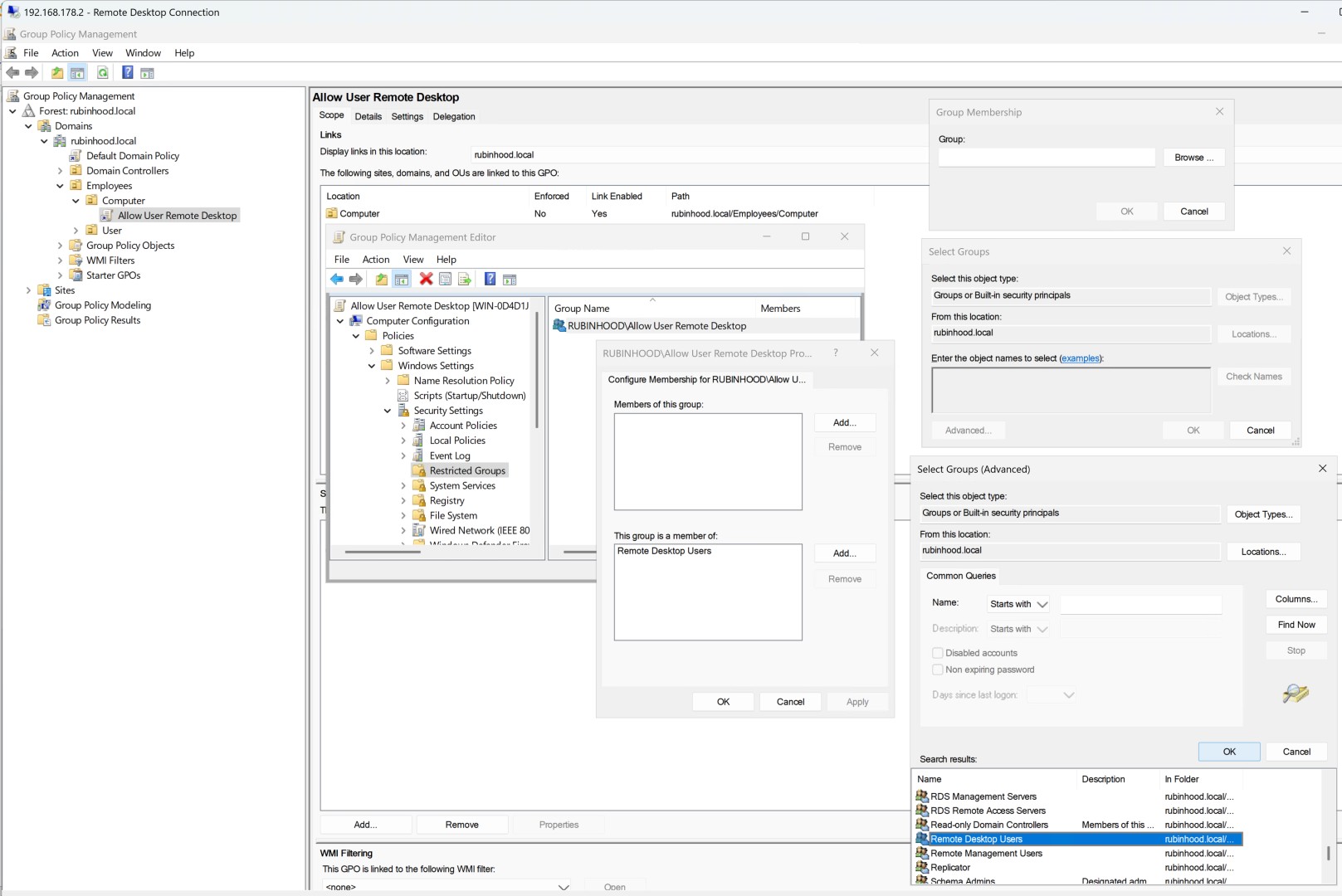This screenshot has width=1342, height=896.
Task: Click Up one level icon in Editor toolbar
Action: point(381,280)
